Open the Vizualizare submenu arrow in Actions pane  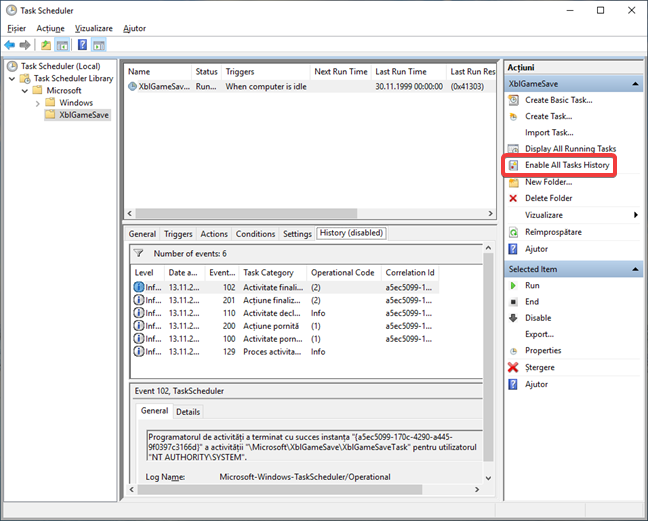click(x=636, y=215)
